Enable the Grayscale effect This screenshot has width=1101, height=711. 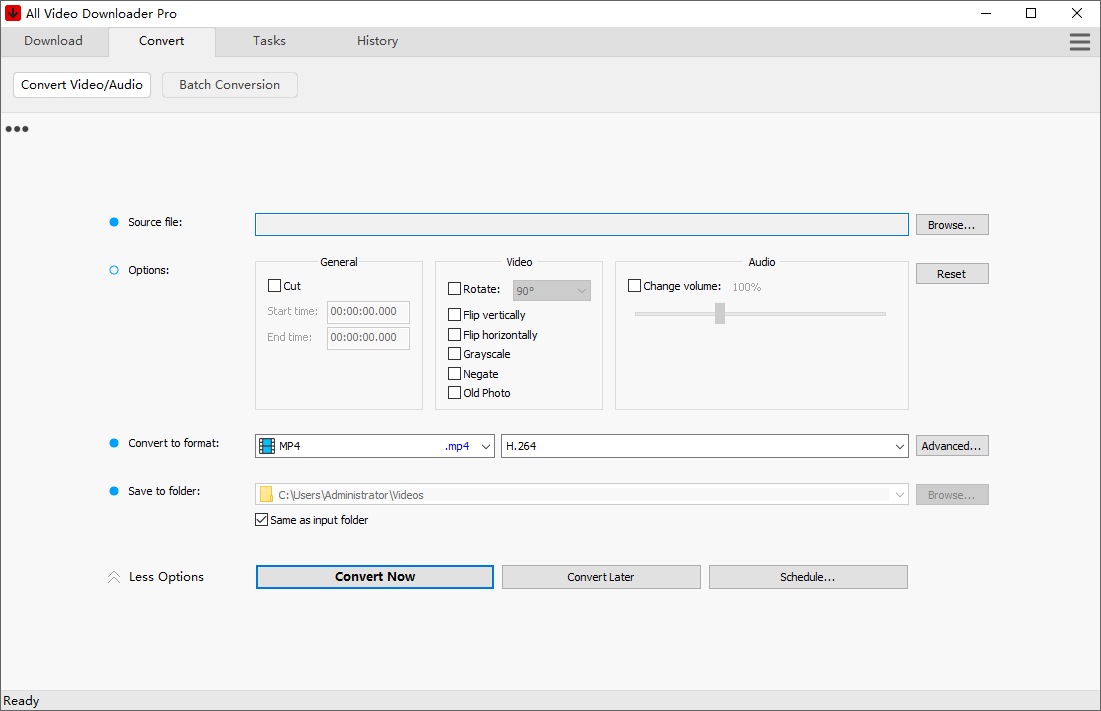pos(454,353)
